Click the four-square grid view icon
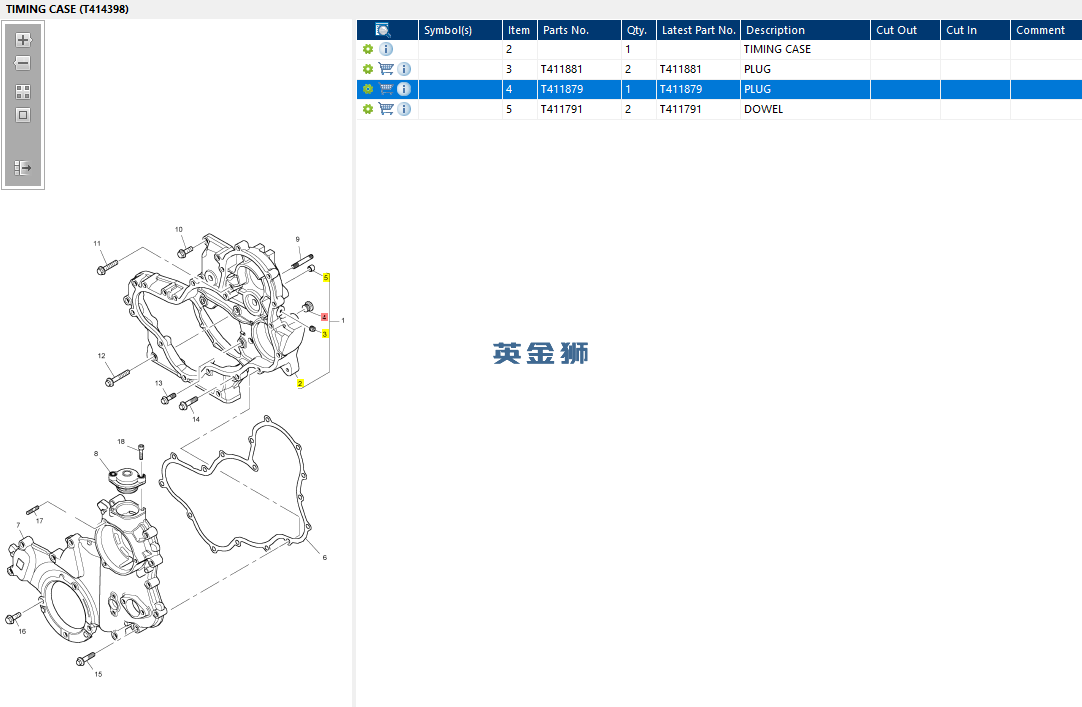The width and height of the screenshot is (1082, 707). pos(23,92)
